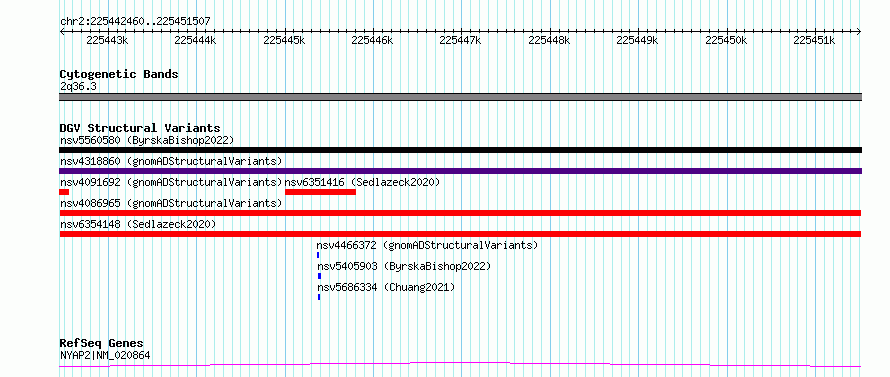Select the magenta NYAP2 gene line
Viewport: 890px width, 377px height.
460,364
